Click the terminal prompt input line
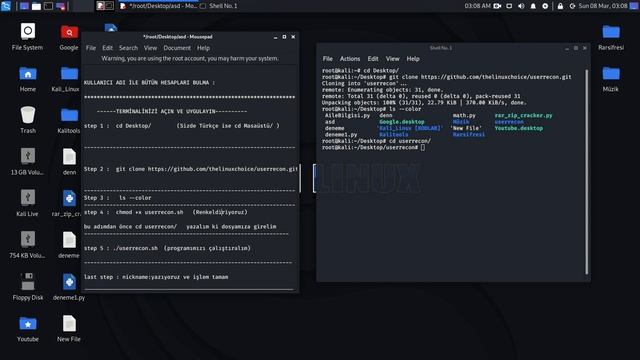 tap(373, 147)
